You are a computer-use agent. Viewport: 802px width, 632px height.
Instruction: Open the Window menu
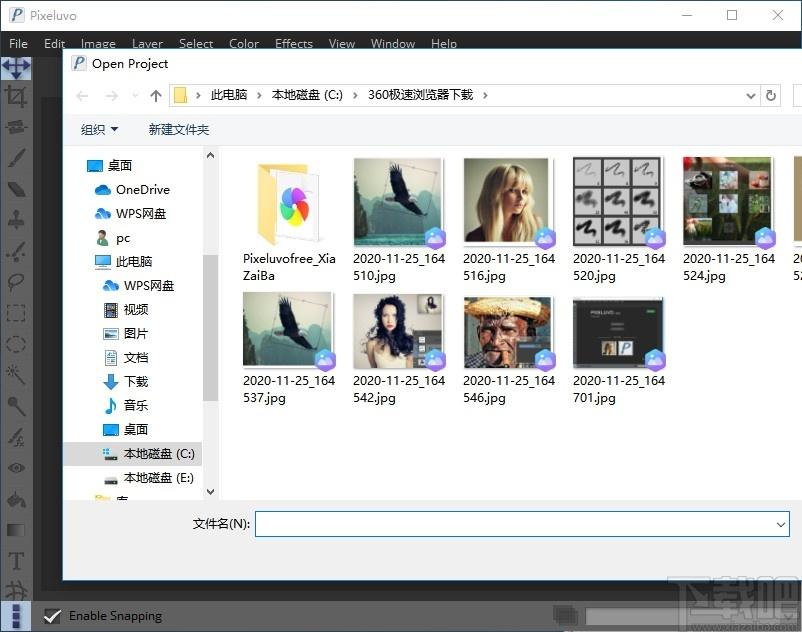(393, 44)
